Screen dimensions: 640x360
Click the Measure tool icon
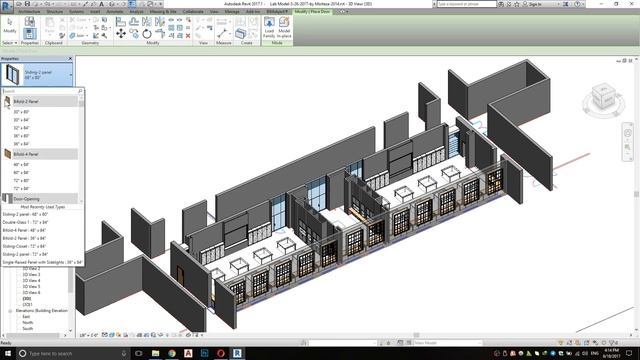point(222,33)
